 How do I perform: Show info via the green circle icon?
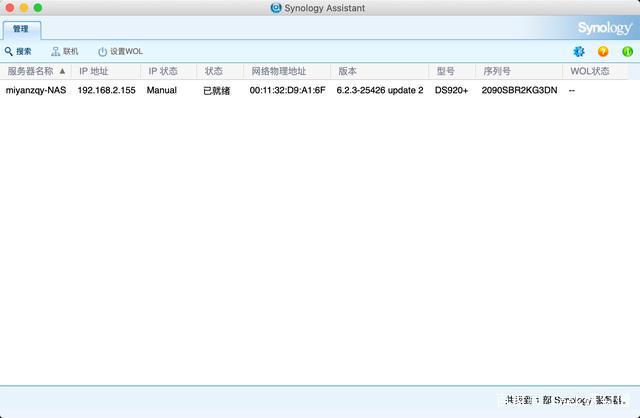pos(627,51)
